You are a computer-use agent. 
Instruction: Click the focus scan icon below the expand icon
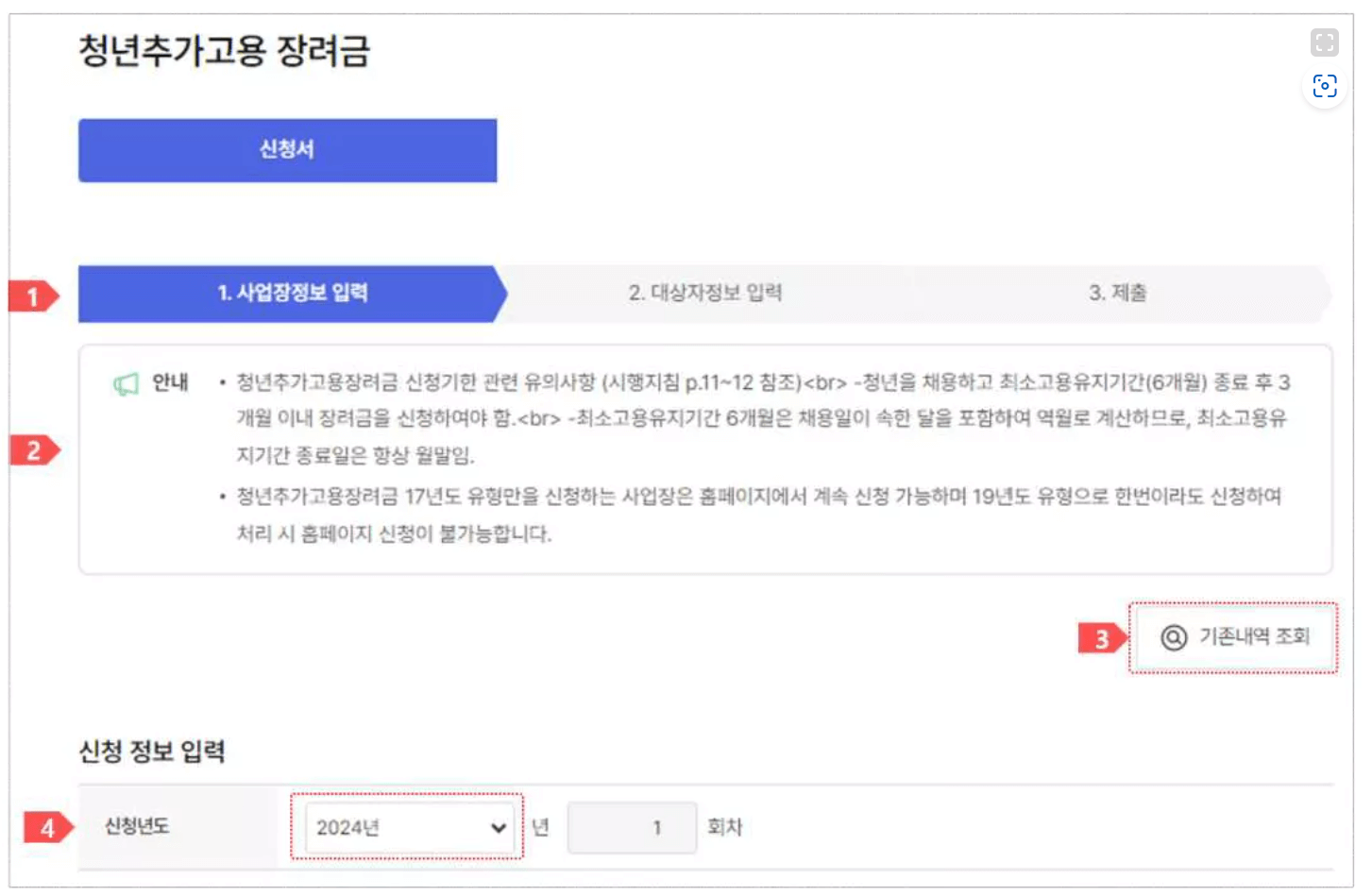point(1326,86)
